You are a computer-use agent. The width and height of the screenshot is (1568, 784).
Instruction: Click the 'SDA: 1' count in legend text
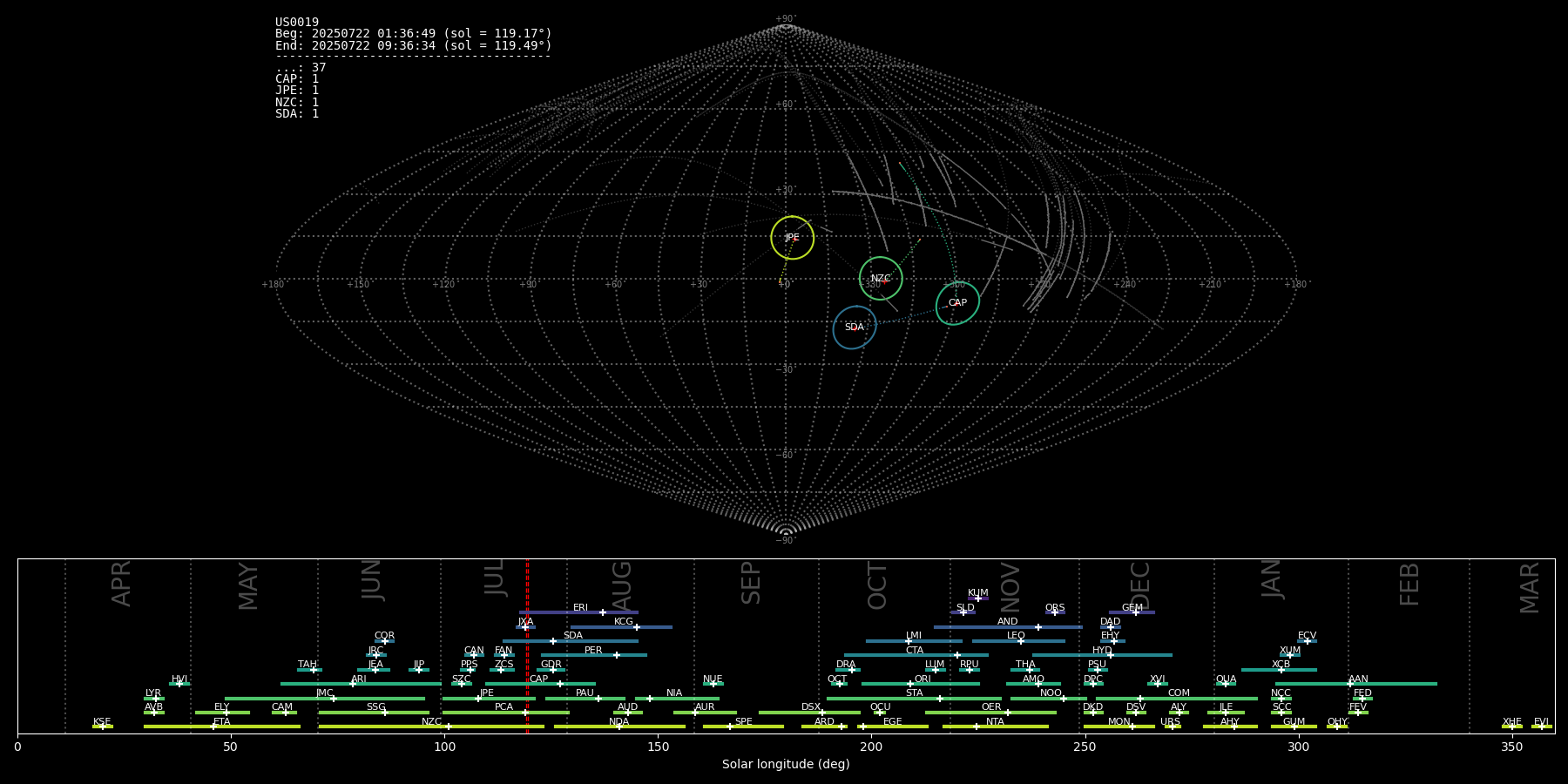coord(297,114)
